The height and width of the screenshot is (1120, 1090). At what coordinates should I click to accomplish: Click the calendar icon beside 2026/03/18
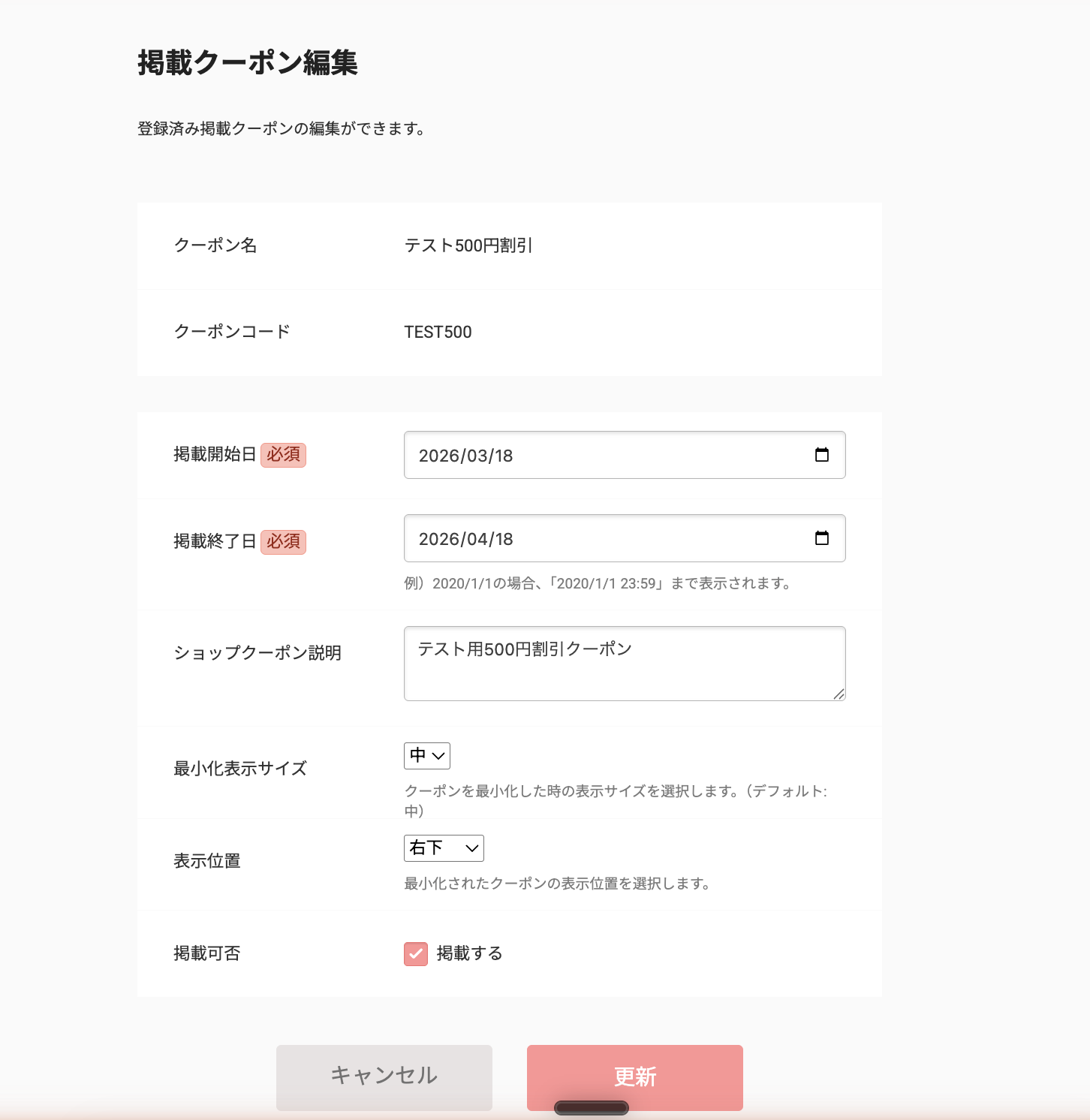[822, 455]
